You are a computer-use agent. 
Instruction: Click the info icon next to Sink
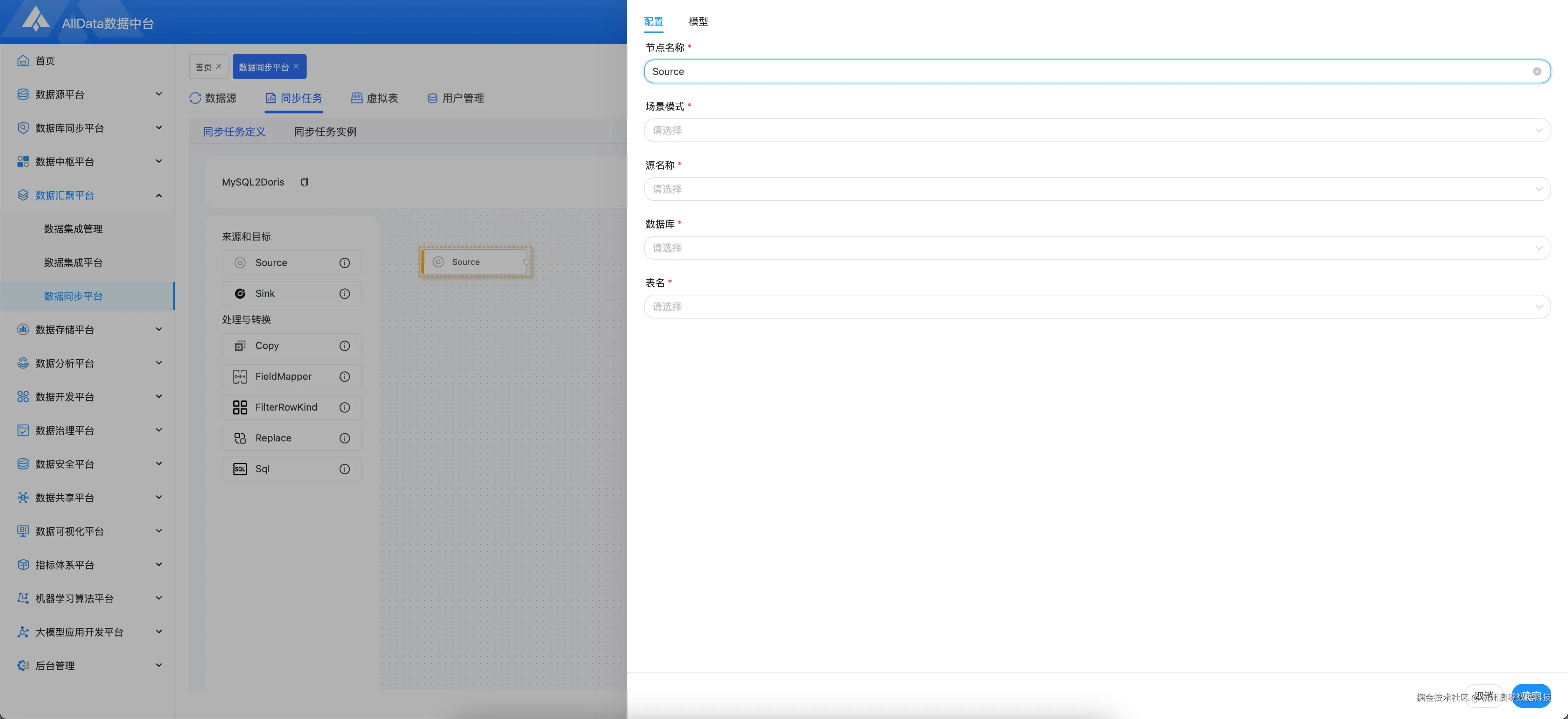point(344,293)
